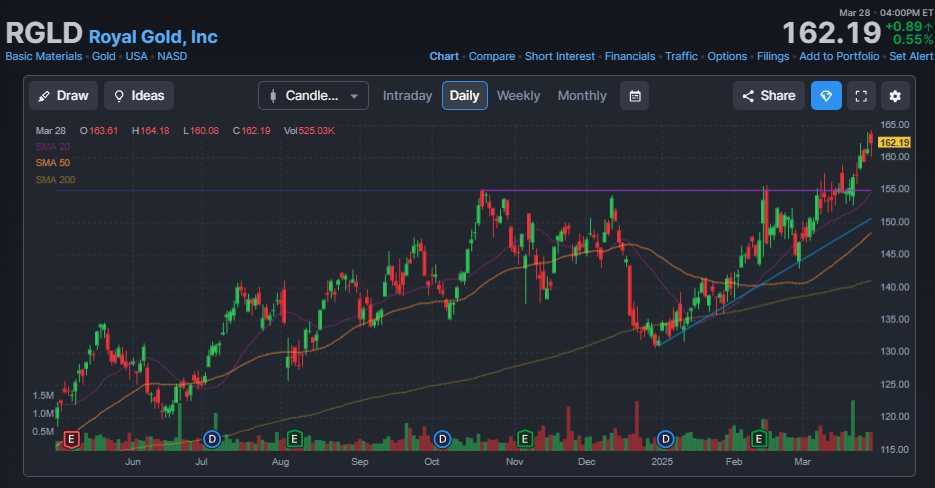Click the 162.19 current price tag on axis
The image size is (935, 488).
(x=894, y=143)
